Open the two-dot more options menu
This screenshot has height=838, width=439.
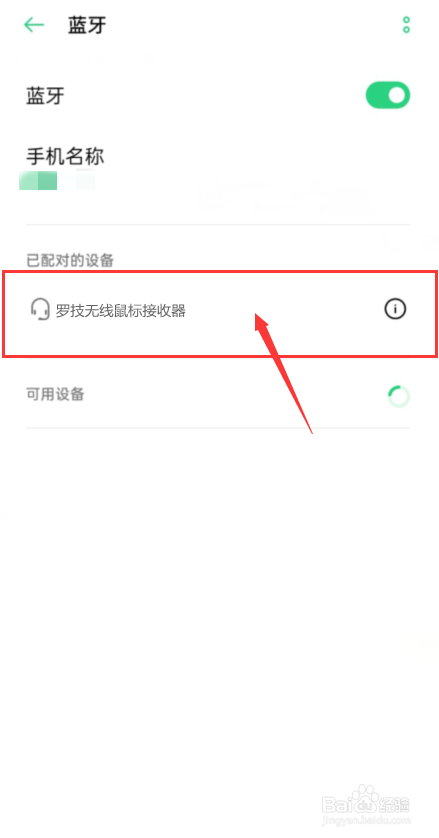click(406, 25)
